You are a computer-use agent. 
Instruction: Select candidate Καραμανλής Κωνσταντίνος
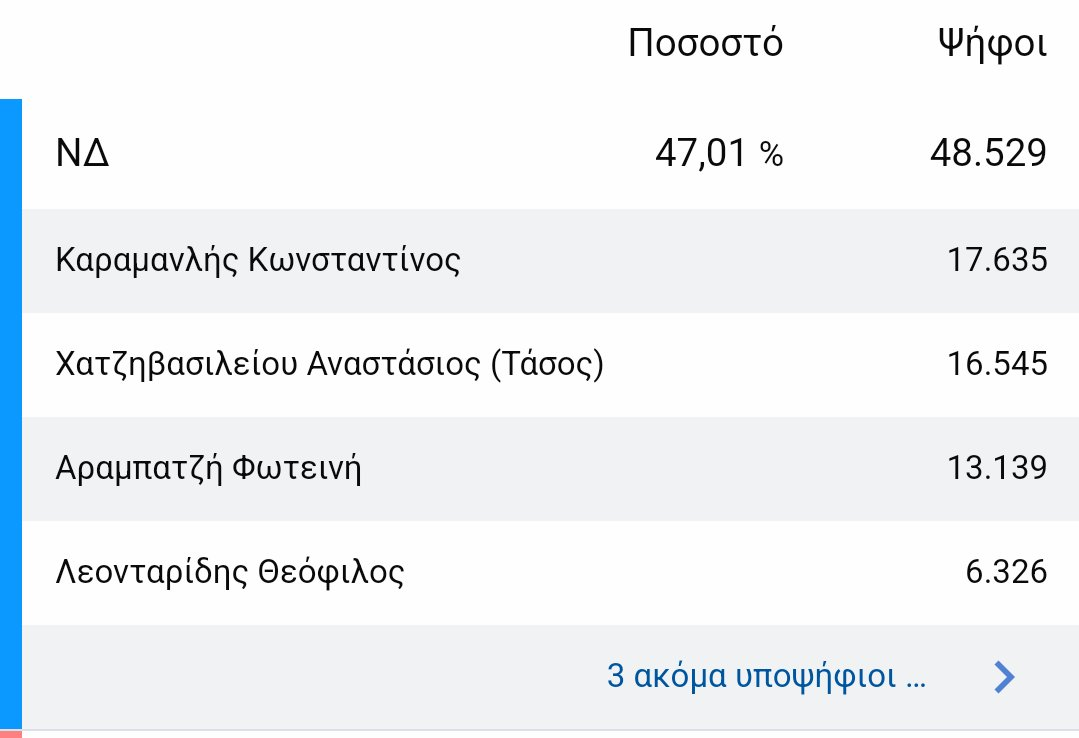pos(258,261)
